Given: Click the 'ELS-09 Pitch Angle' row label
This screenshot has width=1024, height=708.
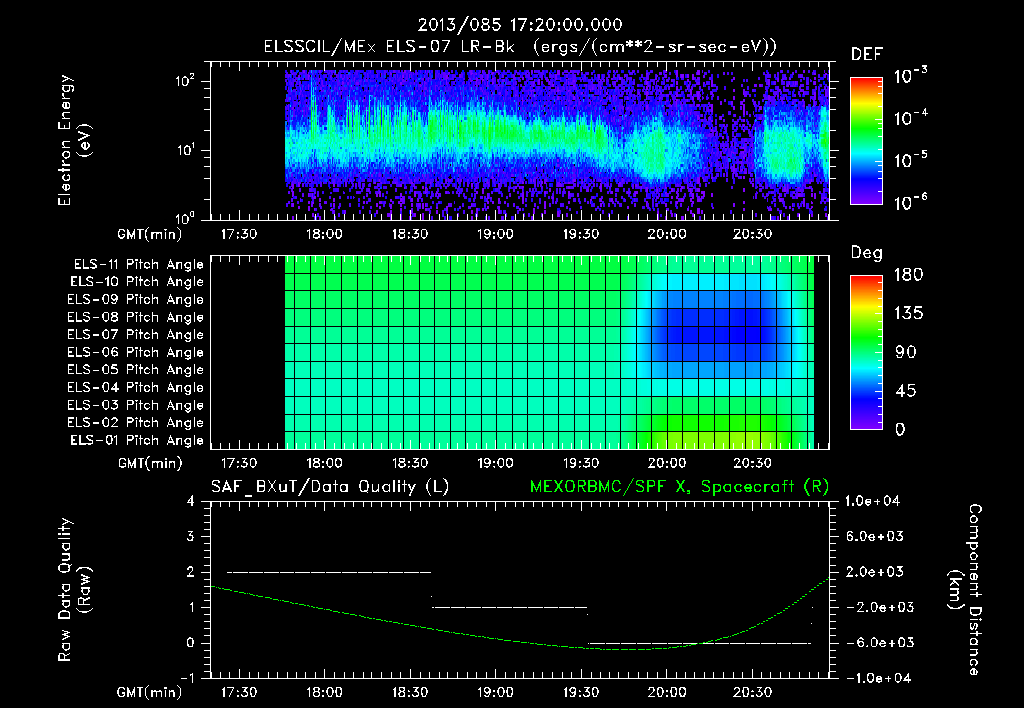Looking at the screenshot, I should (136, 300).
